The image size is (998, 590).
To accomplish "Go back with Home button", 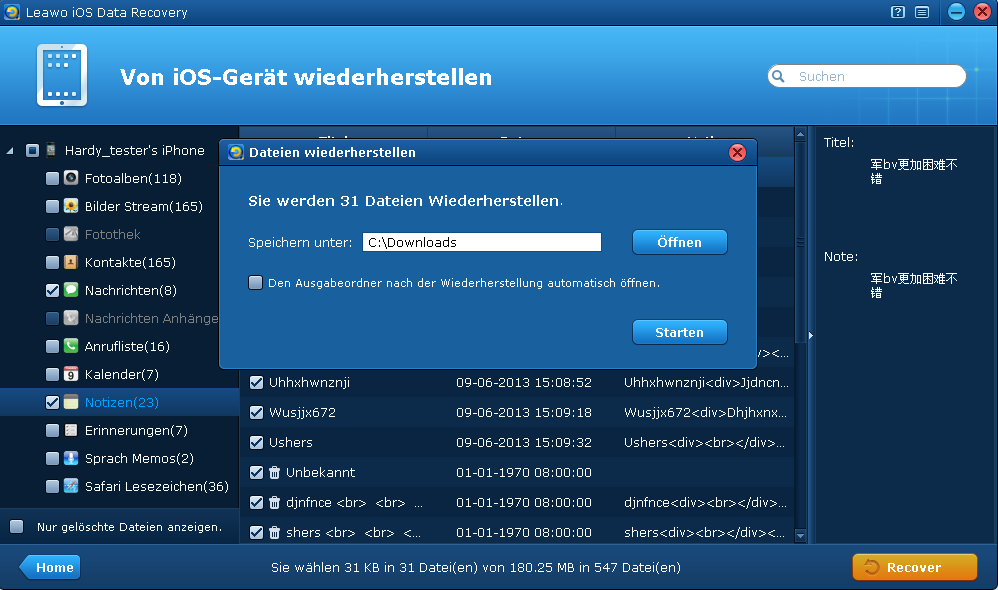I will pos(50,567).
